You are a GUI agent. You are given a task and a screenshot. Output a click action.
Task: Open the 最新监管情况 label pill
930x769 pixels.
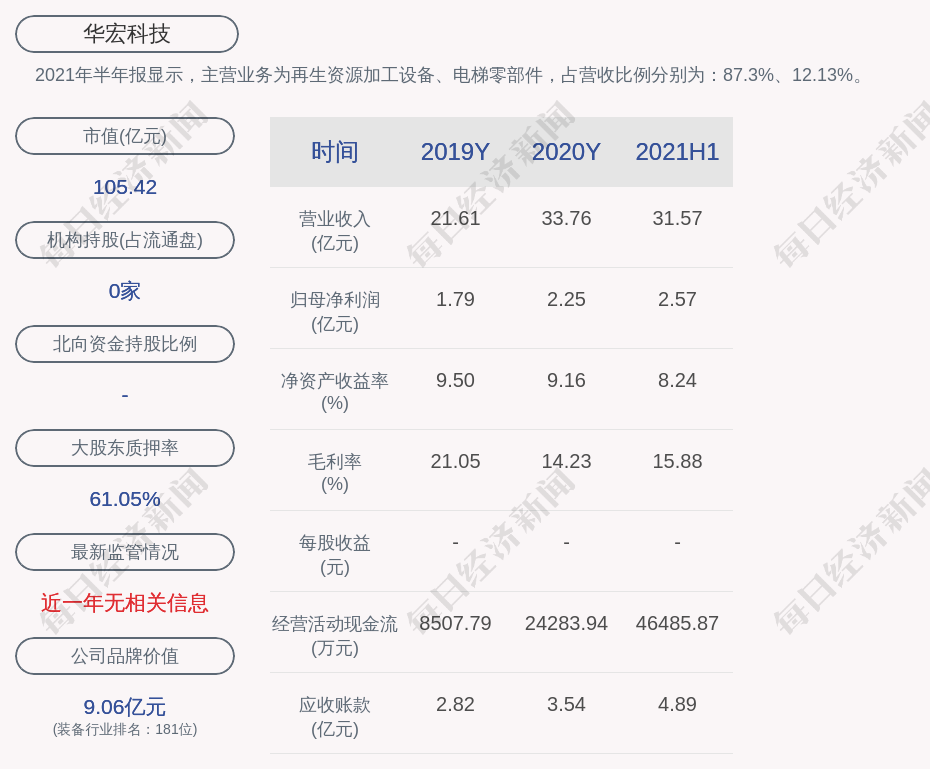125,552
